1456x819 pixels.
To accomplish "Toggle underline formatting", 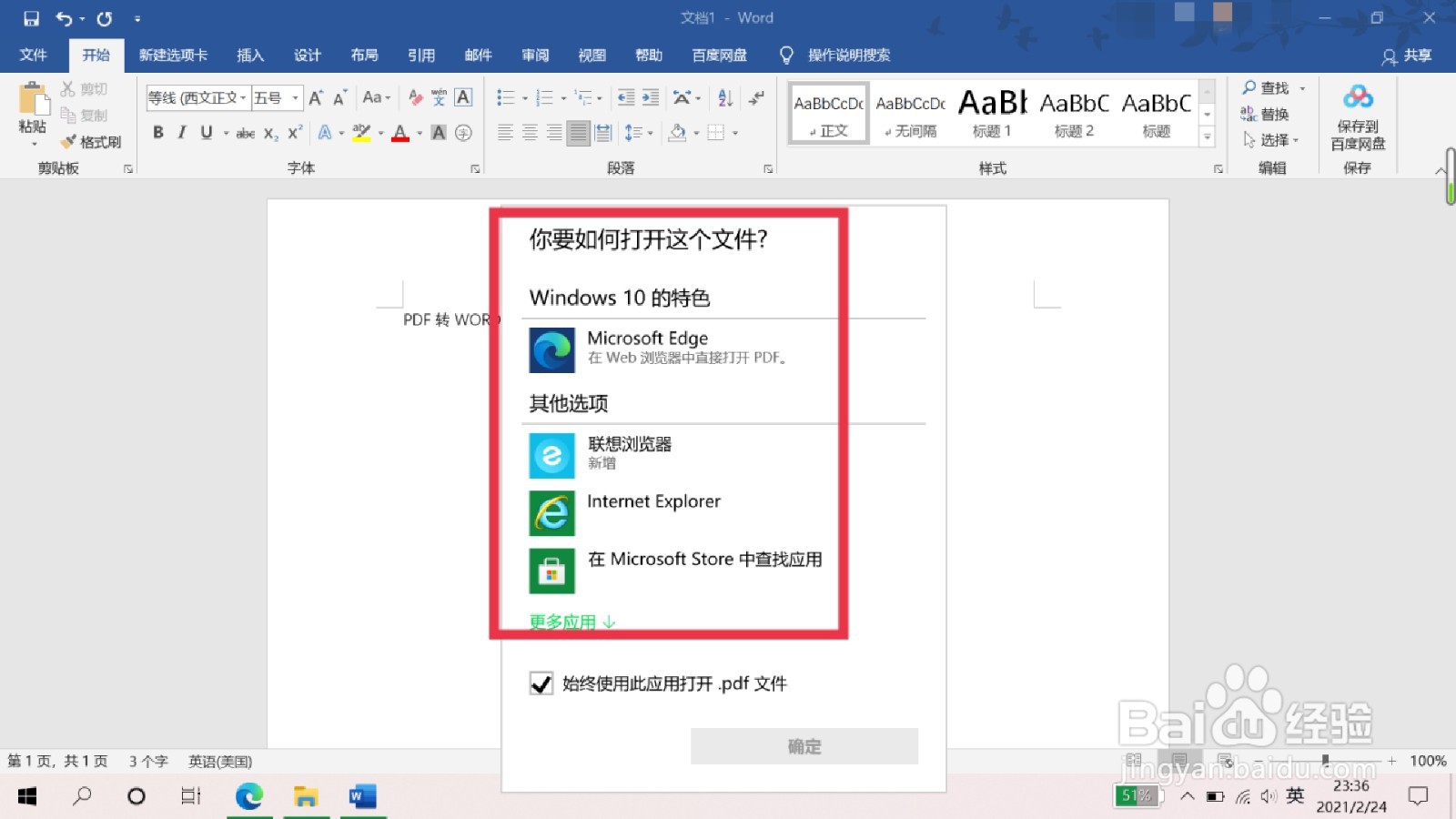I will [x=207, y=133].
